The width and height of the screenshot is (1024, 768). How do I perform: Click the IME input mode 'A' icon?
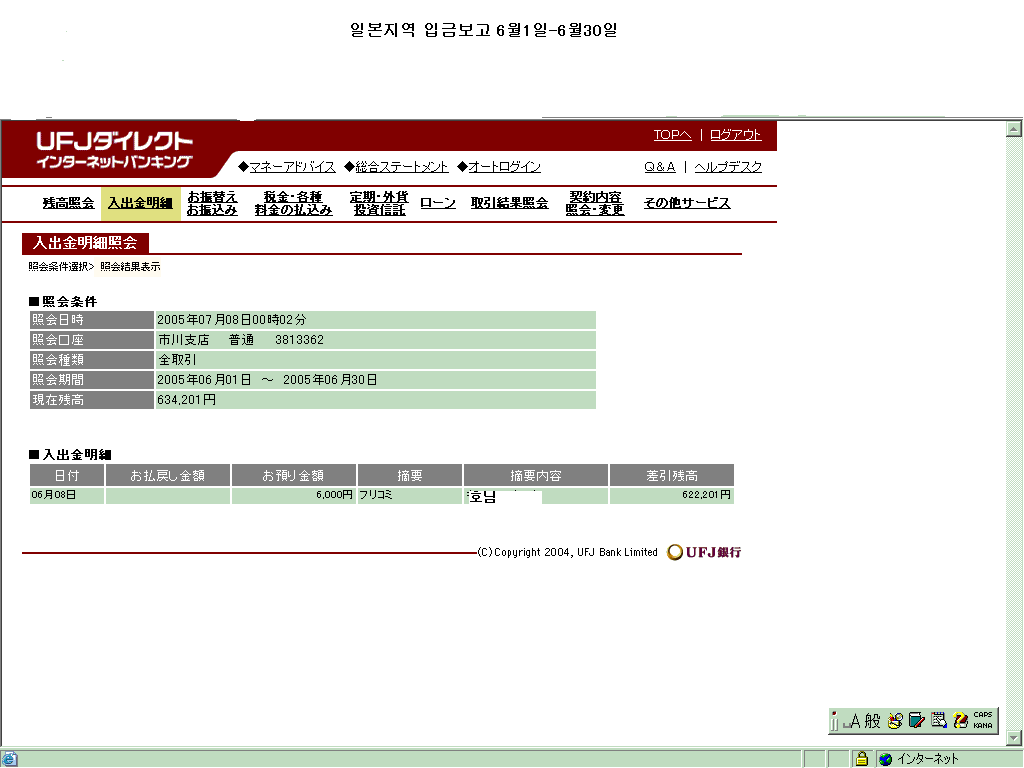coord(853,720)
